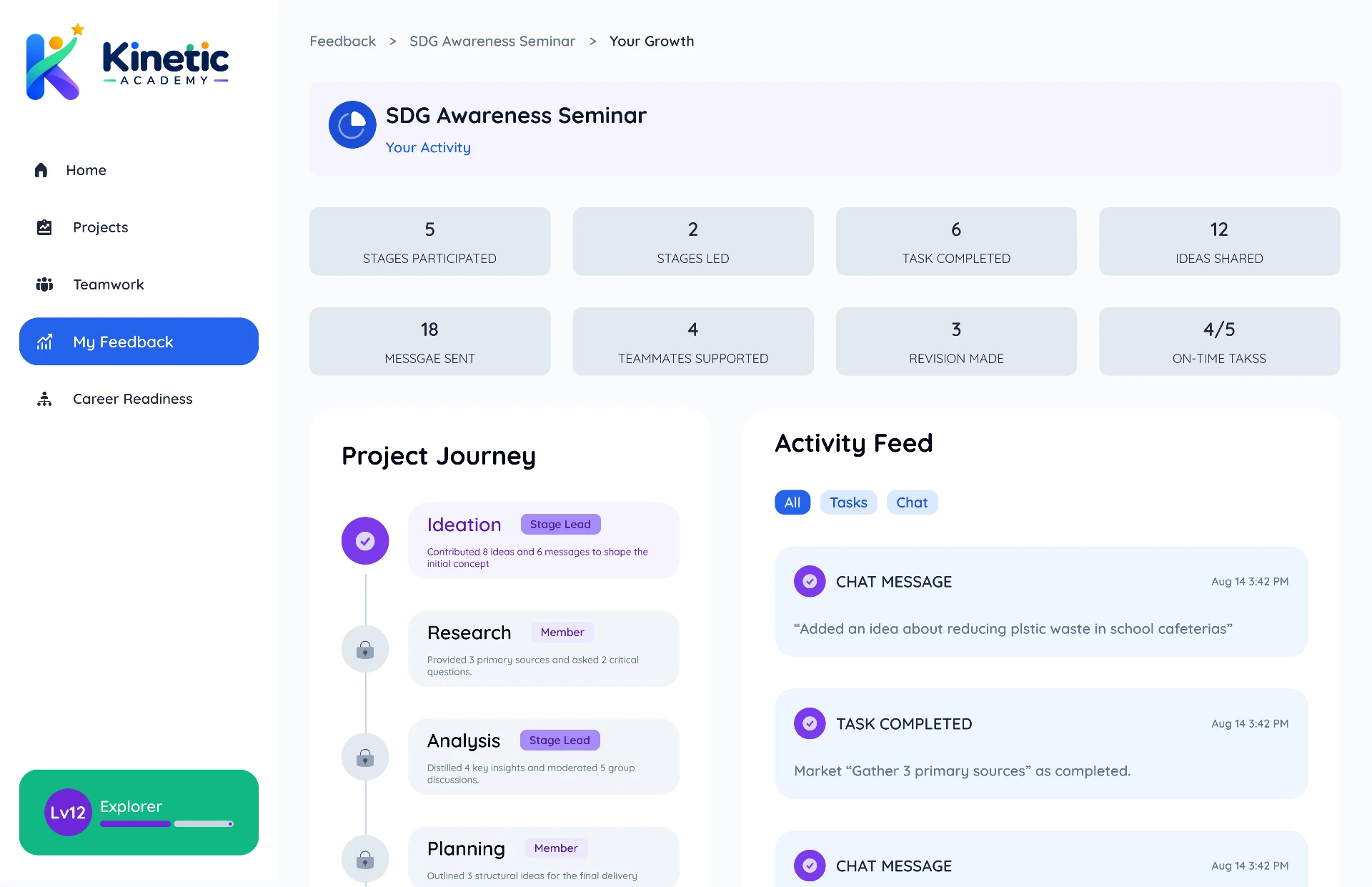Click check icon on Task Completed entry
The image size is (1372, 887).
[810, 724]
